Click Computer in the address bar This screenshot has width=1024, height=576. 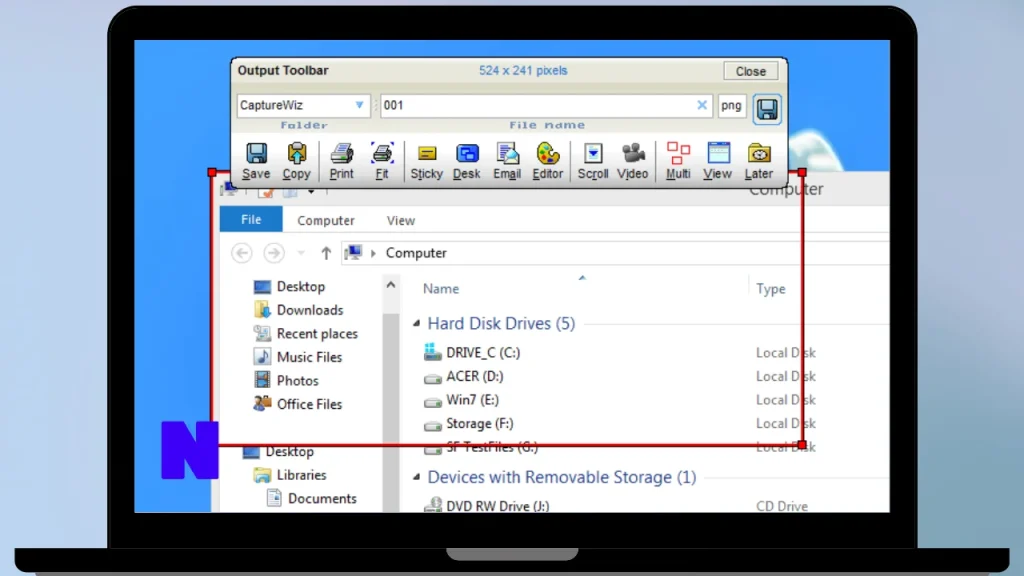point(416,253)
